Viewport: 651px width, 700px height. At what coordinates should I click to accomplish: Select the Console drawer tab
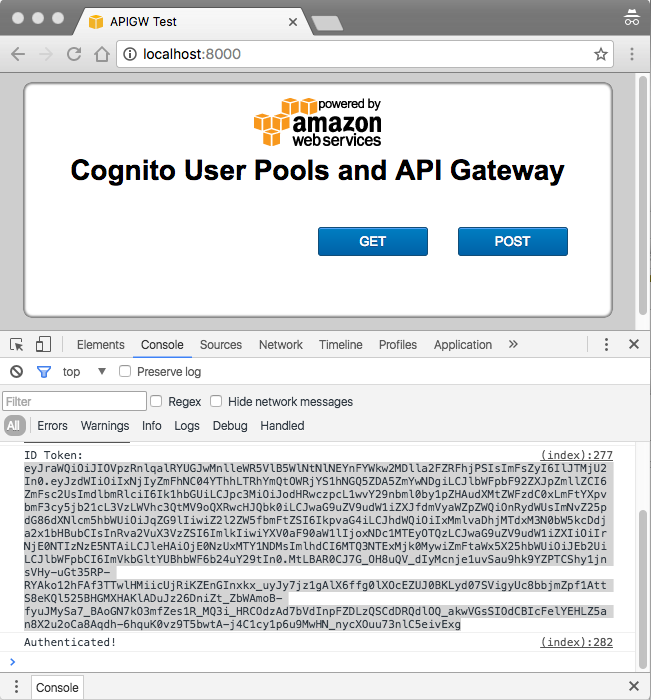(57, 687)
